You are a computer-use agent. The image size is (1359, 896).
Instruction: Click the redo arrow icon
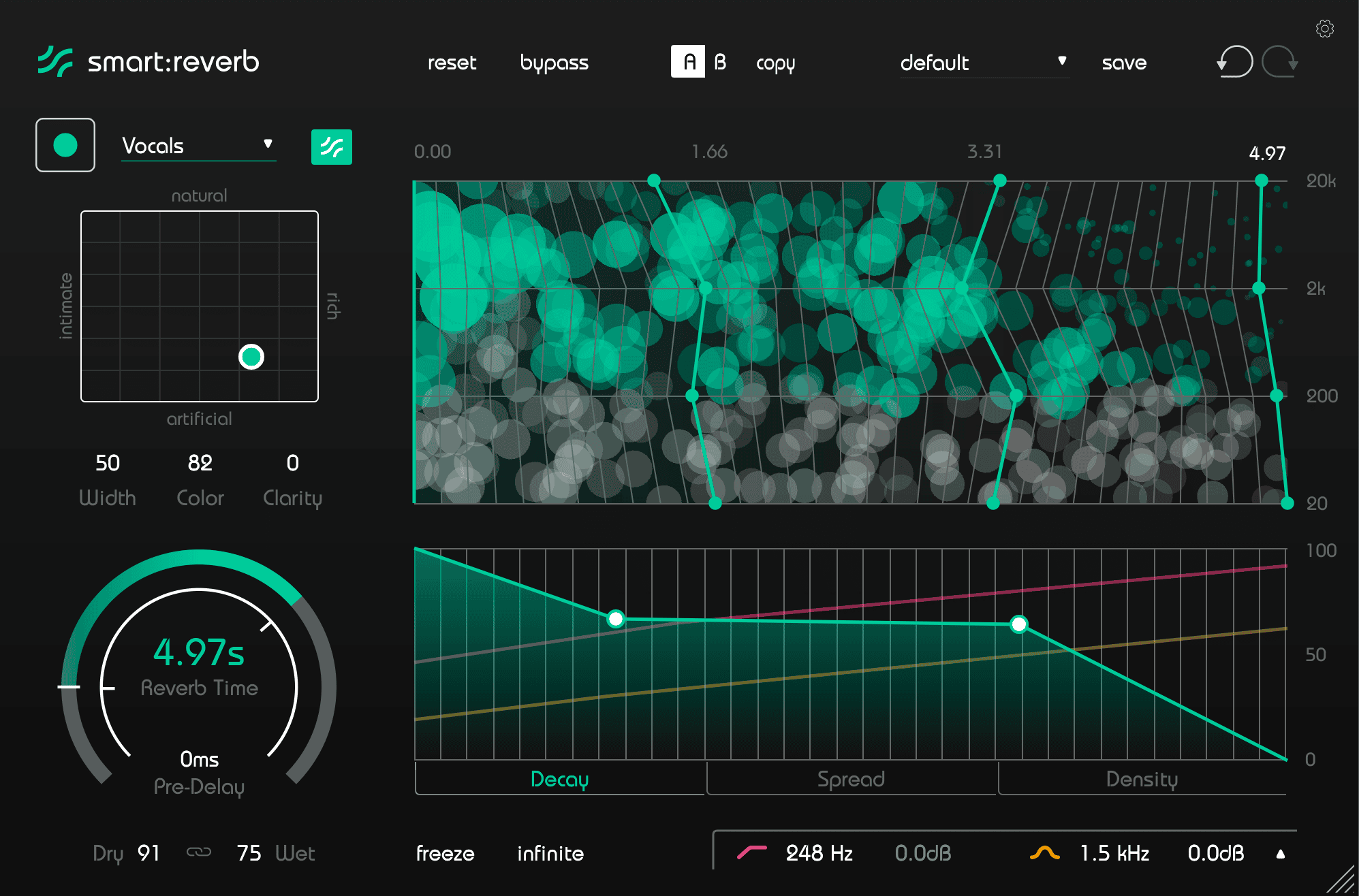pyautogui.click(x=1280, y=62)
